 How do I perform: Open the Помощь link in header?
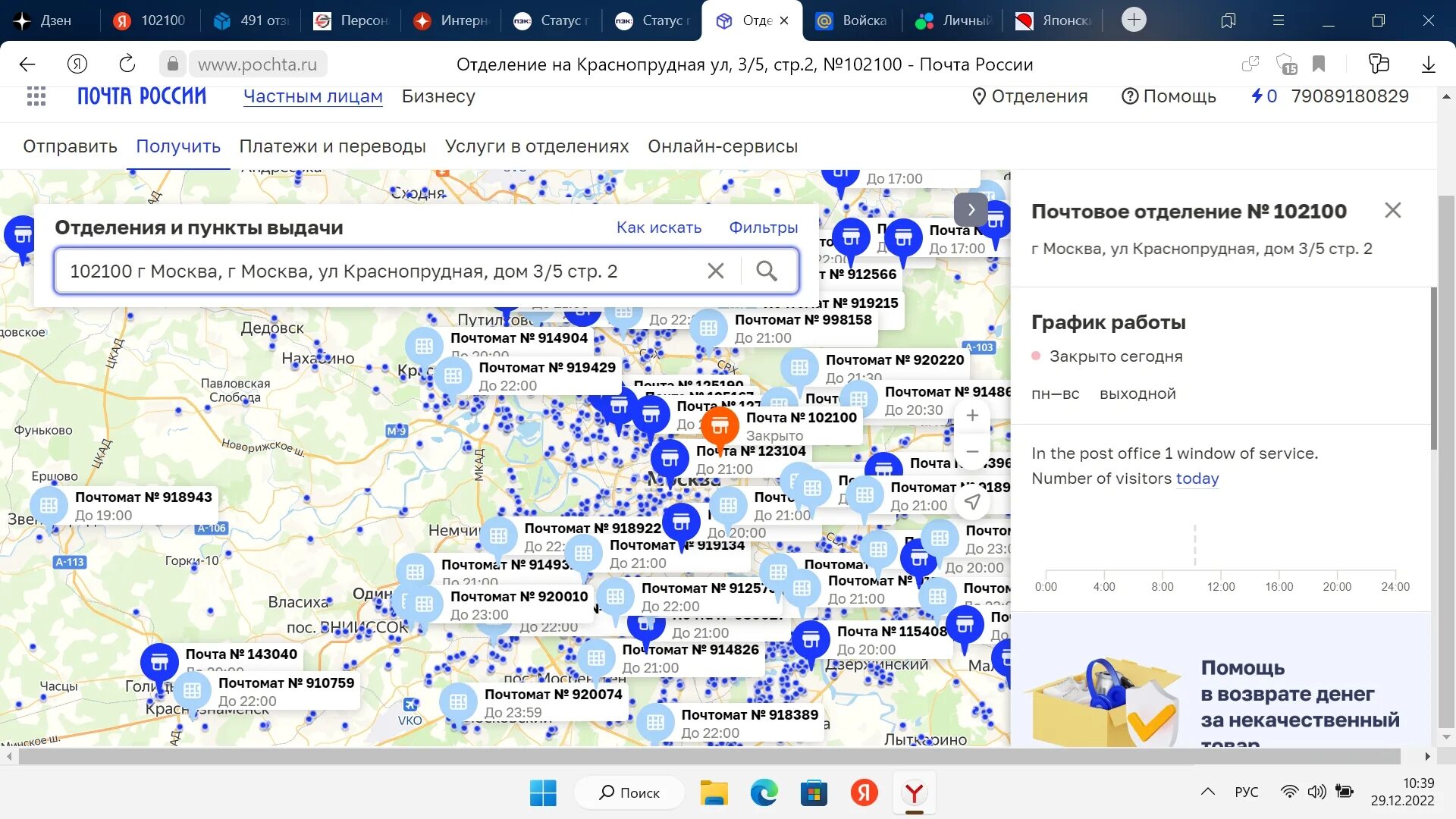click(x=1169, y=96)
